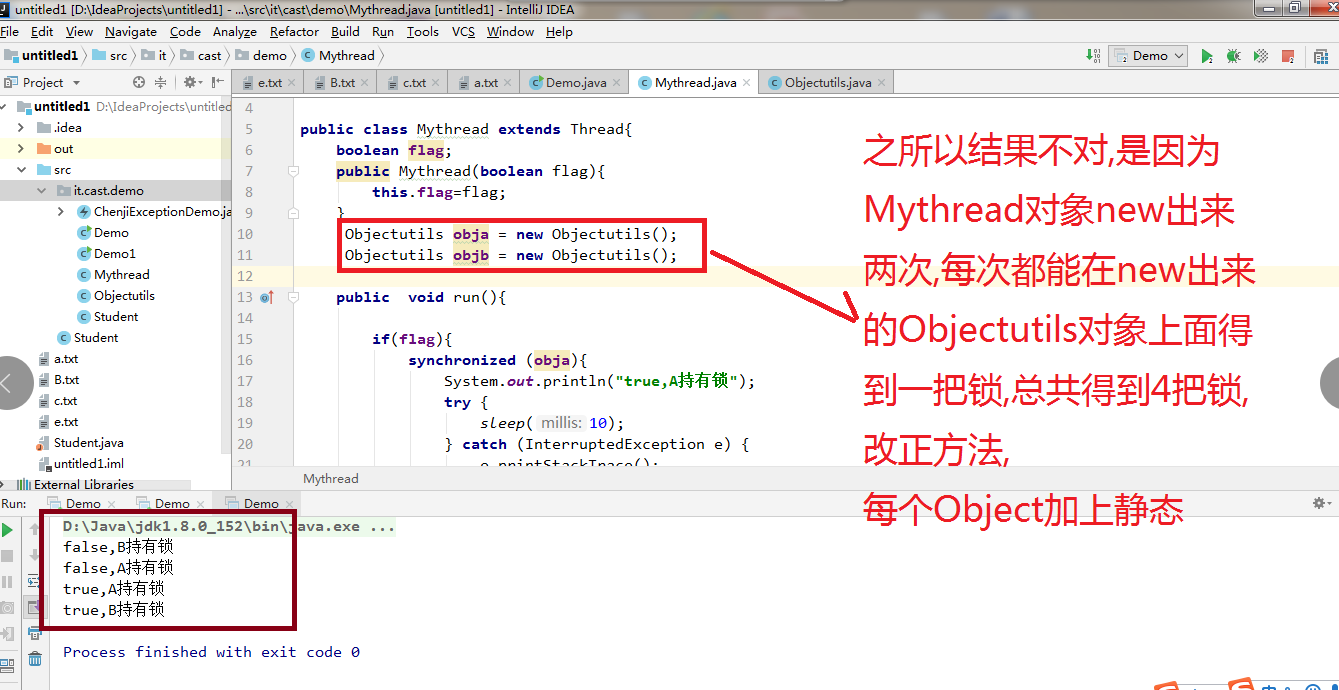Click the pause output icon in Run panel
Image resolution: width=1339 pixels, height=690 pixels.
click(x=8, y=581)
